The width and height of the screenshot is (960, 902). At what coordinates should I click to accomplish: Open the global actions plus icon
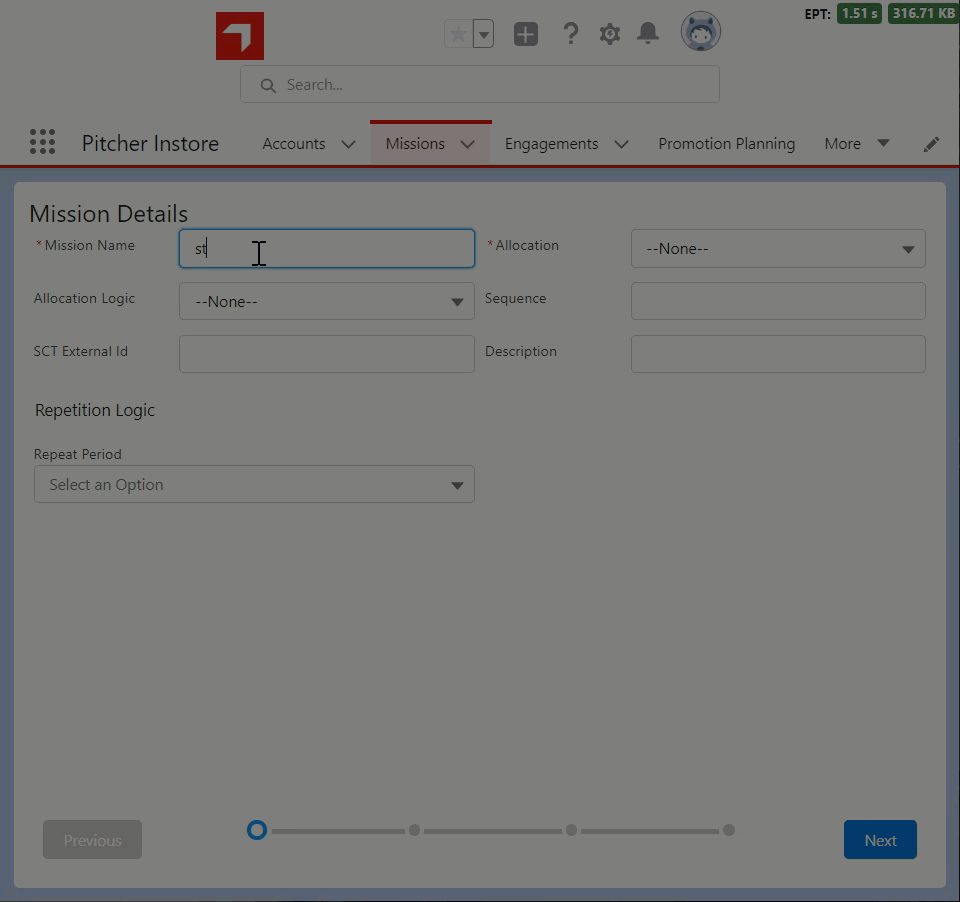click(526, 34)
